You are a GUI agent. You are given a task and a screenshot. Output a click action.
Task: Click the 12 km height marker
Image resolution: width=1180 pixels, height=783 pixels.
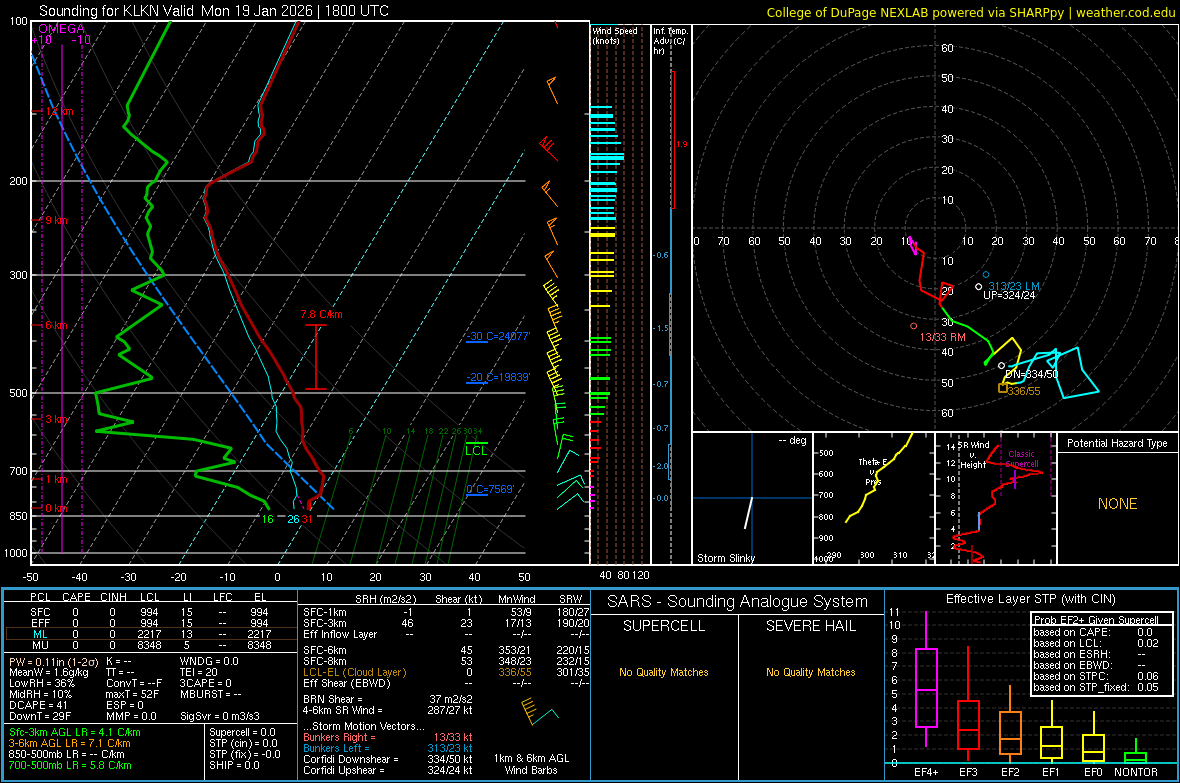[59, 111]
